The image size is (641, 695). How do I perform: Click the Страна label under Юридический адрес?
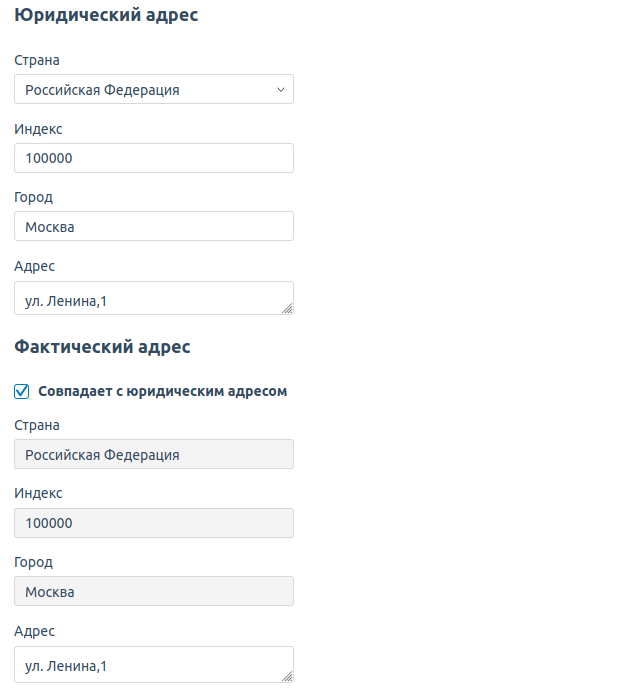point(37,60)
